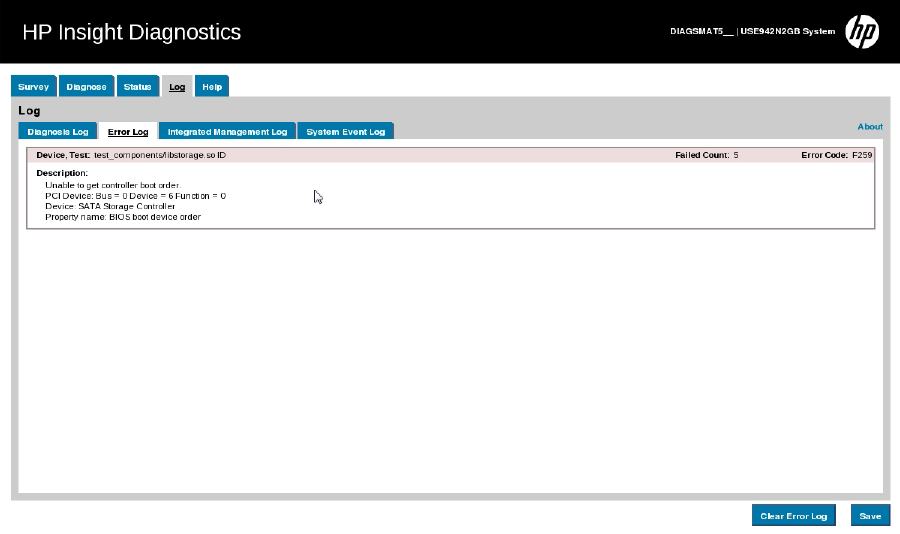Click the Failed Count 5 value
The width and height of the screenshot is (900, 534).
736,155
